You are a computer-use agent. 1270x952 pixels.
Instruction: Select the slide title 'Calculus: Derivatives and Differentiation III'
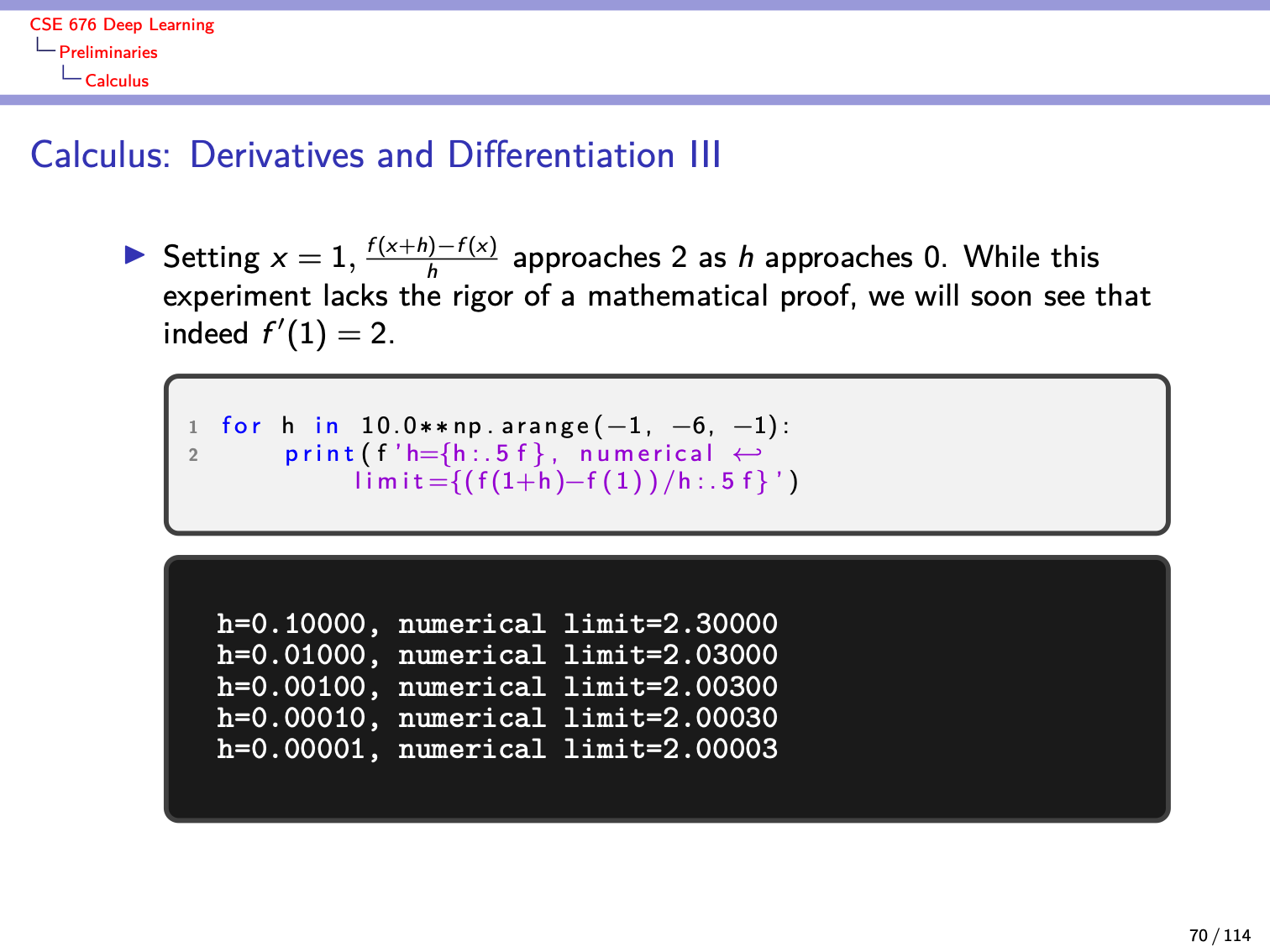tap(375, 155)
